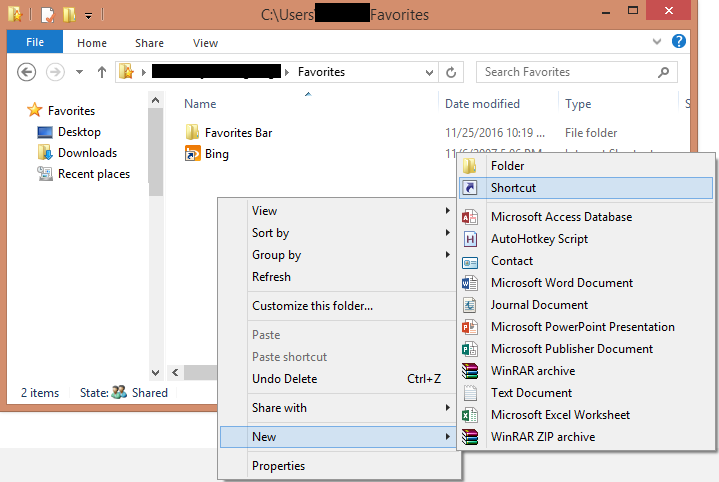Open recent locations dropdown arrow

[x=80, y=72]
